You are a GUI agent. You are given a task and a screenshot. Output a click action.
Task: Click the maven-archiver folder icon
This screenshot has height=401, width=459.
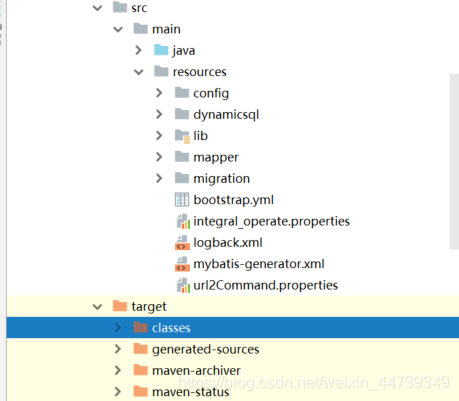pos(140,370)
